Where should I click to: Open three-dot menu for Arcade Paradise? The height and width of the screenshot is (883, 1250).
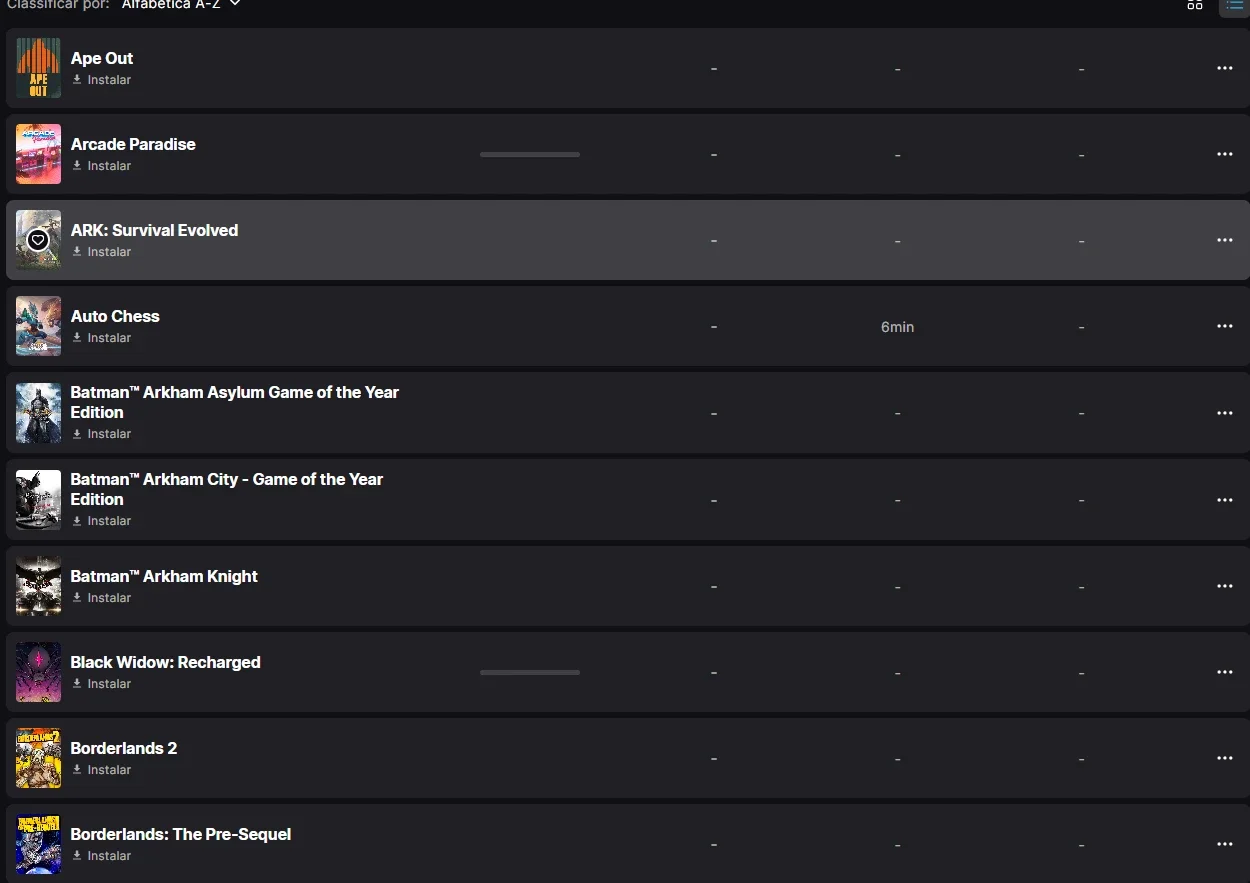(1225, 154)
